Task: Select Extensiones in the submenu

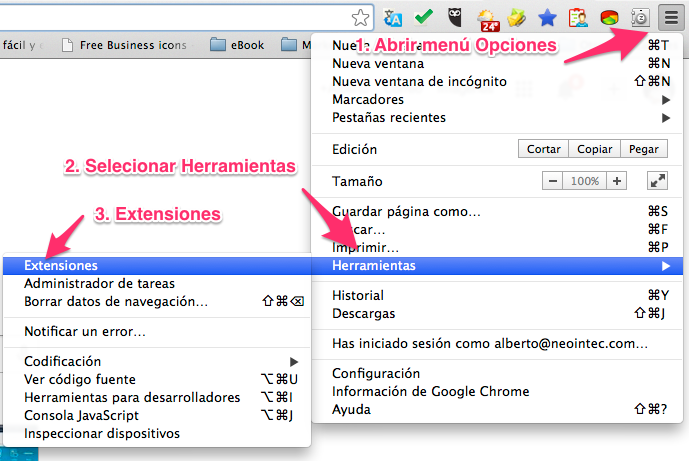Action: (157, 266)
